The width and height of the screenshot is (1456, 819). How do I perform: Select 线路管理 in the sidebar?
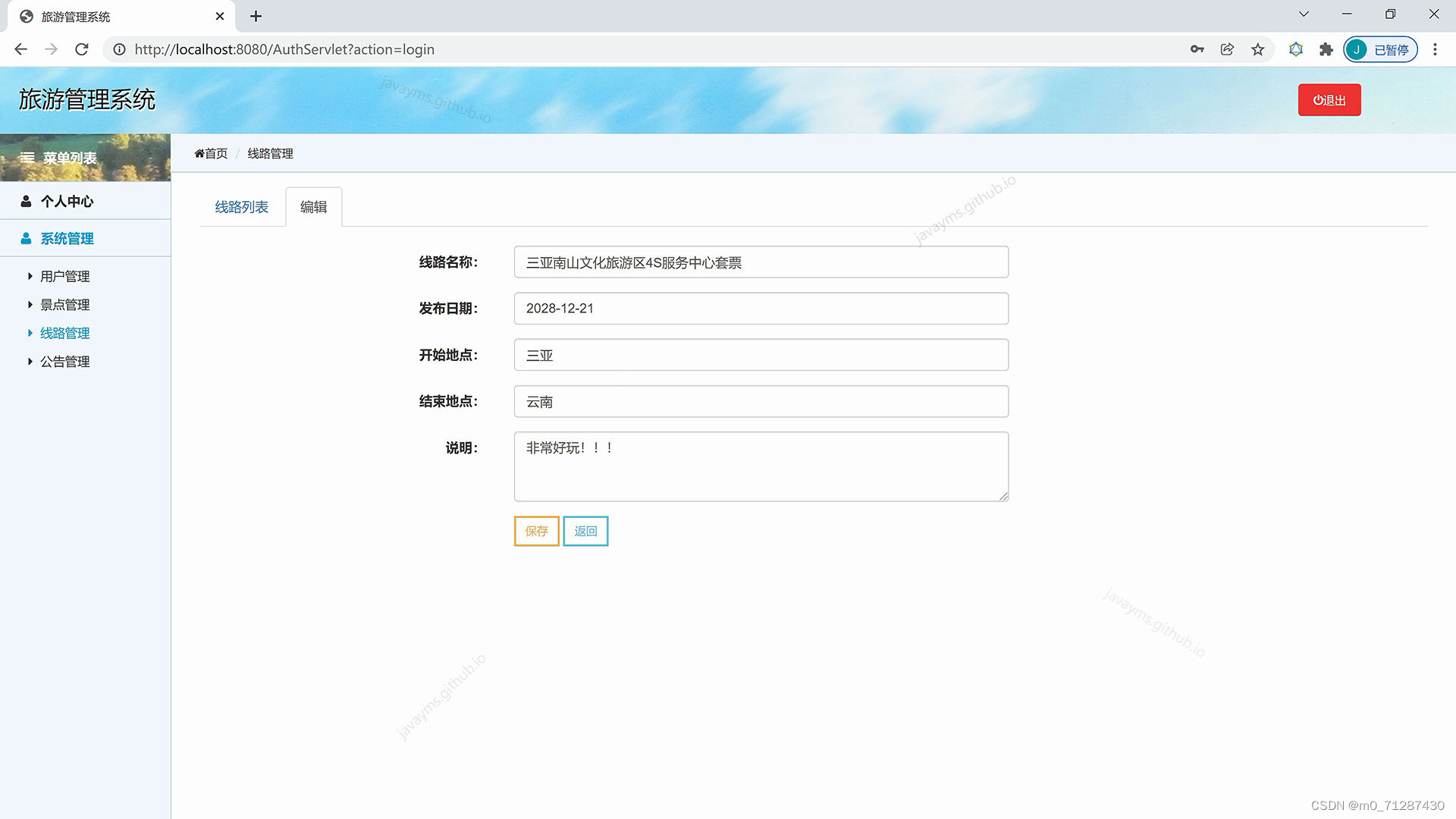(x=64, y=333)
